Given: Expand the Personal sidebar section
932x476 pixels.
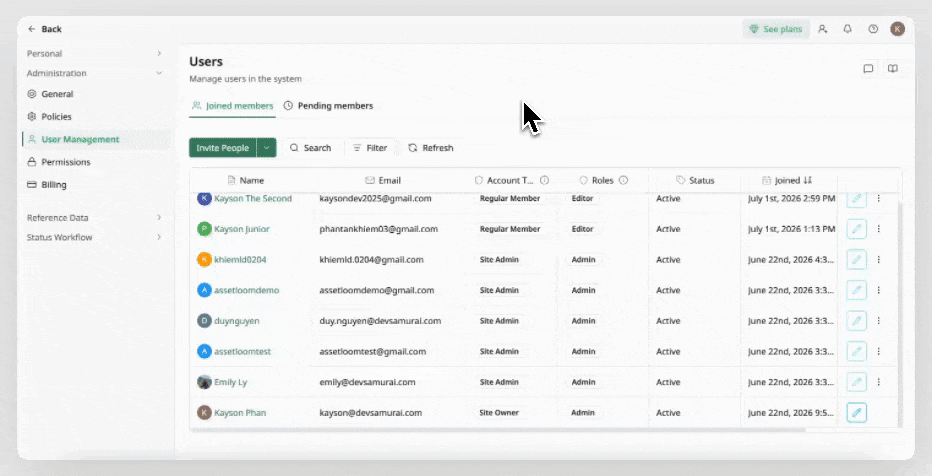Looking at the screenshot, I should [94, 53].
